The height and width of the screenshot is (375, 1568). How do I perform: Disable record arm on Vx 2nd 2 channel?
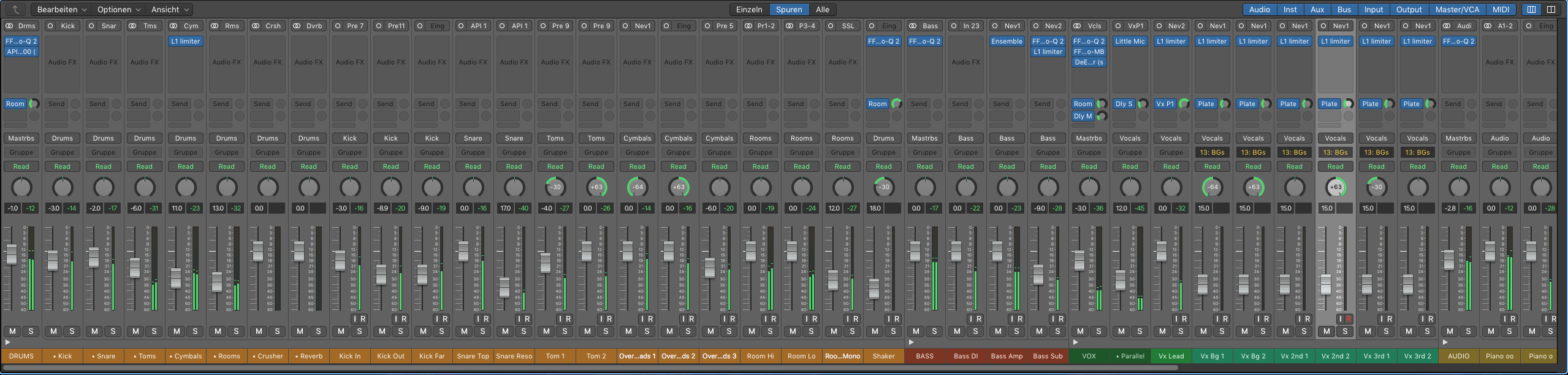click(1349, 319)
